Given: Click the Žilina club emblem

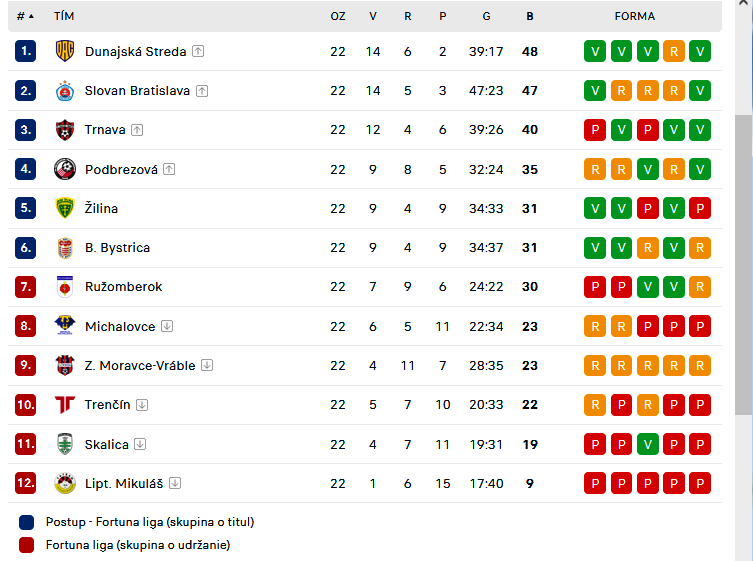Looking at the screenshot, I should (x=65, y=208).
